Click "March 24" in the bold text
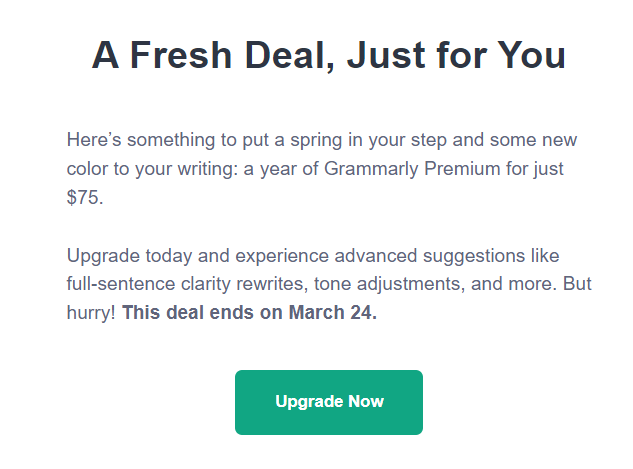633x469 pixels. tap(331, 312)
